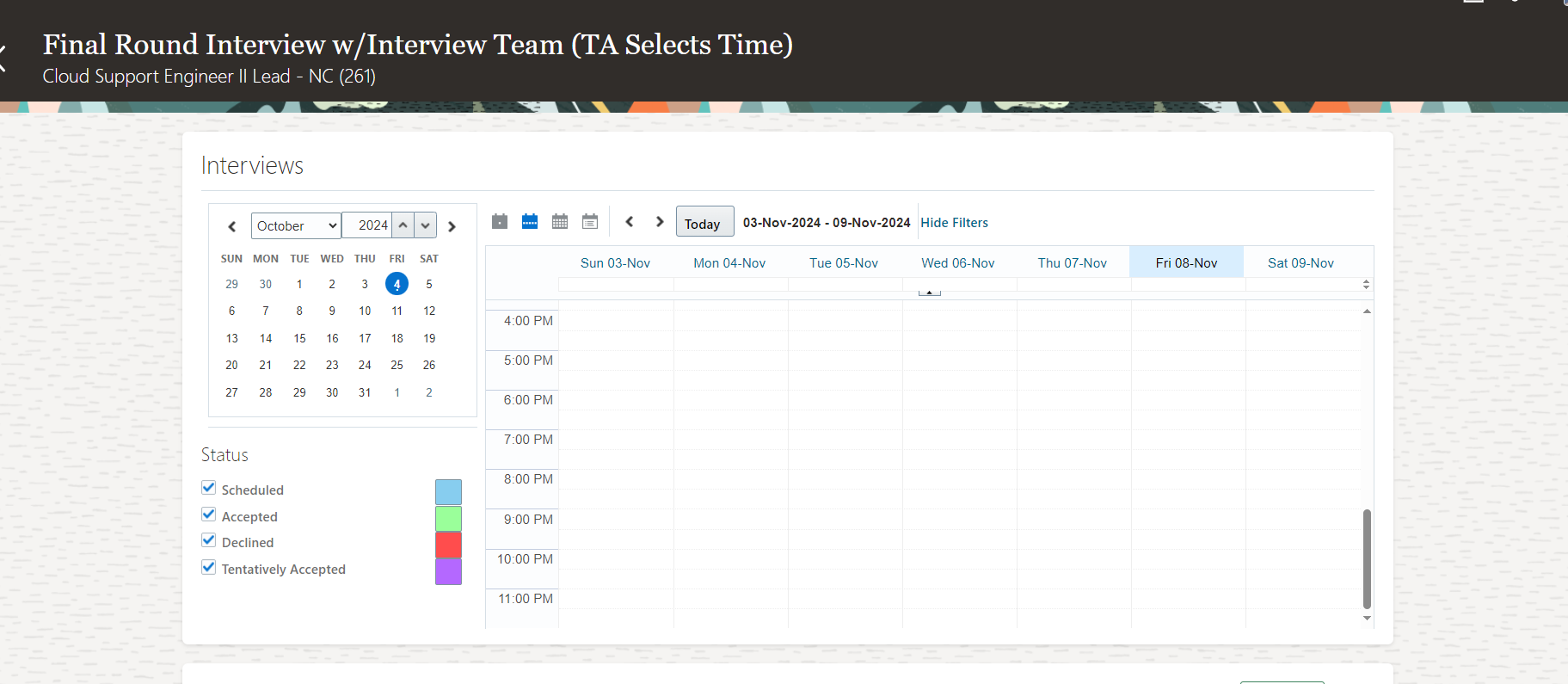Switch to the Month grid view icon
1568x684 pixels.
click(560, 222)
